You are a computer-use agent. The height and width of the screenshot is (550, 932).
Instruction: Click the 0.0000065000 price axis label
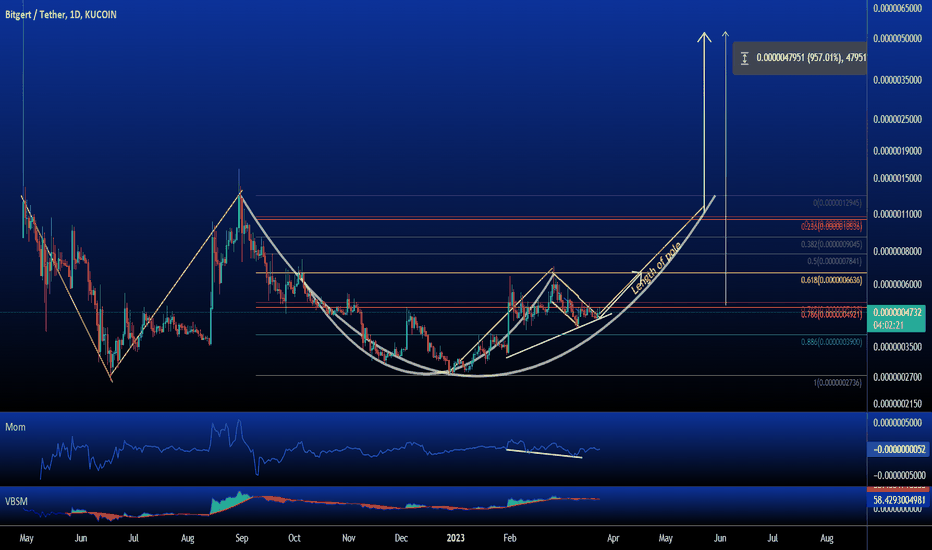pyautogui.click(x=898, y=8)
